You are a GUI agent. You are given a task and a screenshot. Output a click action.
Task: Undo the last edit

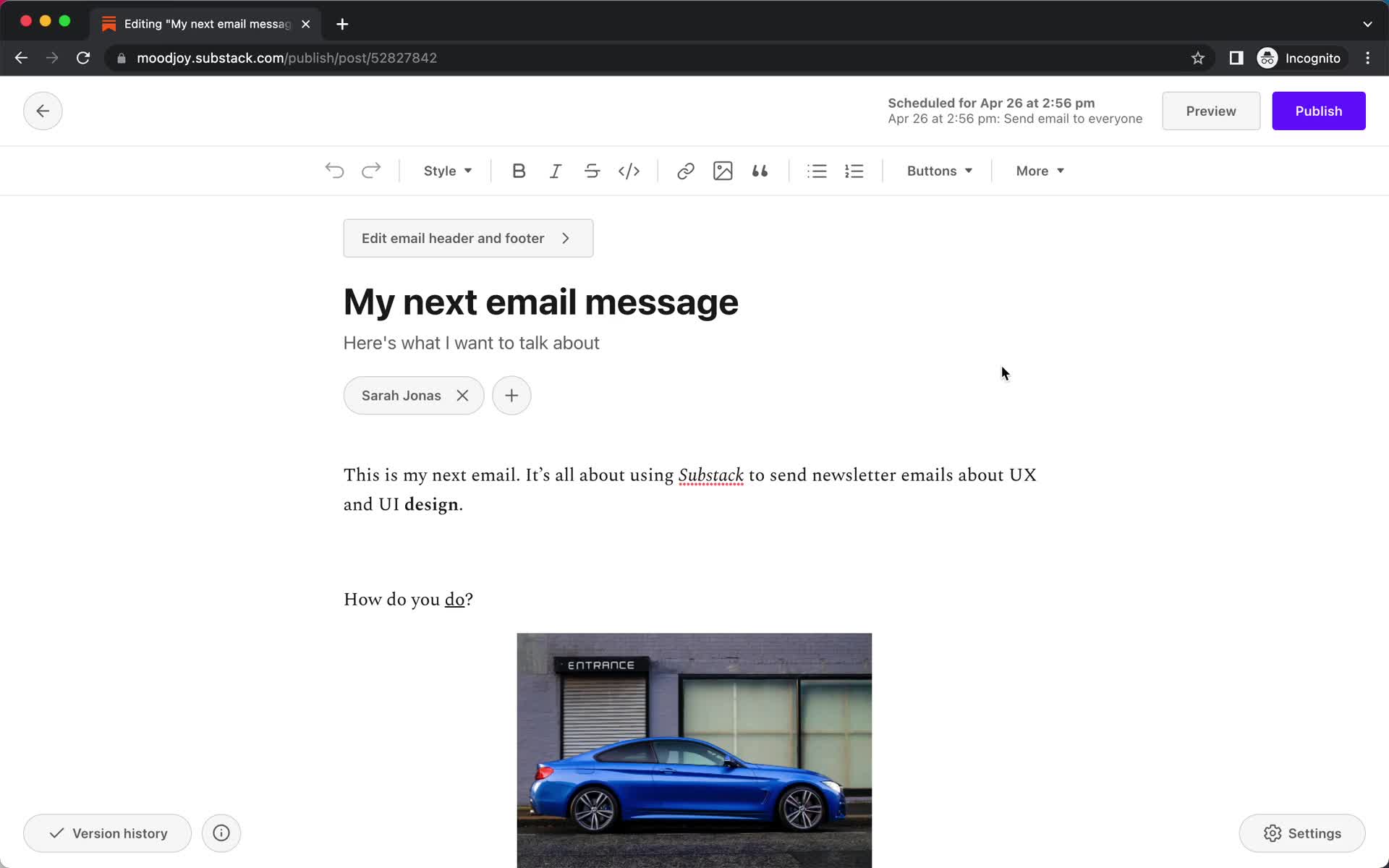(334, 171)
